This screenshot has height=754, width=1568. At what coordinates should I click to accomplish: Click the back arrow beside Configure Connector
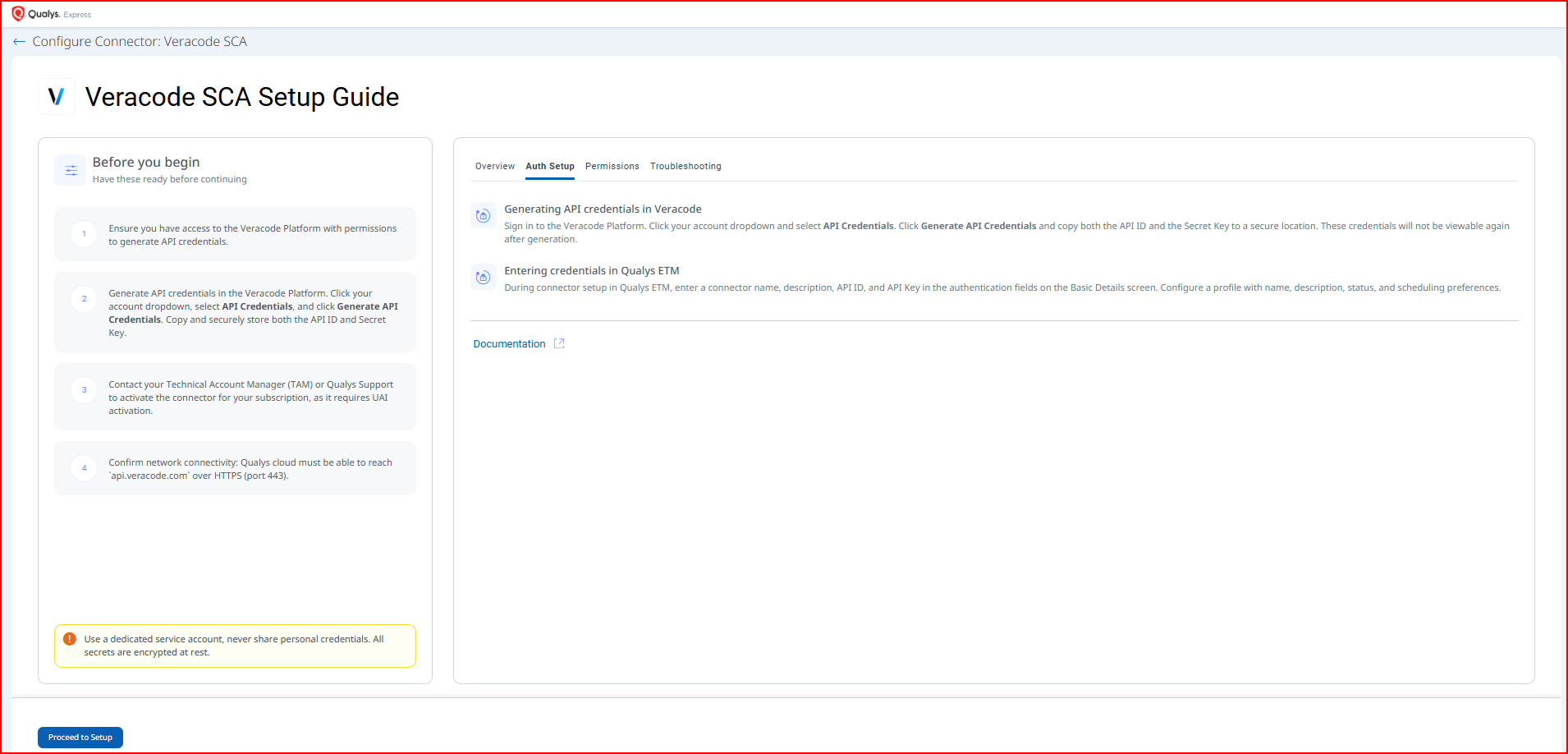coord(19,42)
